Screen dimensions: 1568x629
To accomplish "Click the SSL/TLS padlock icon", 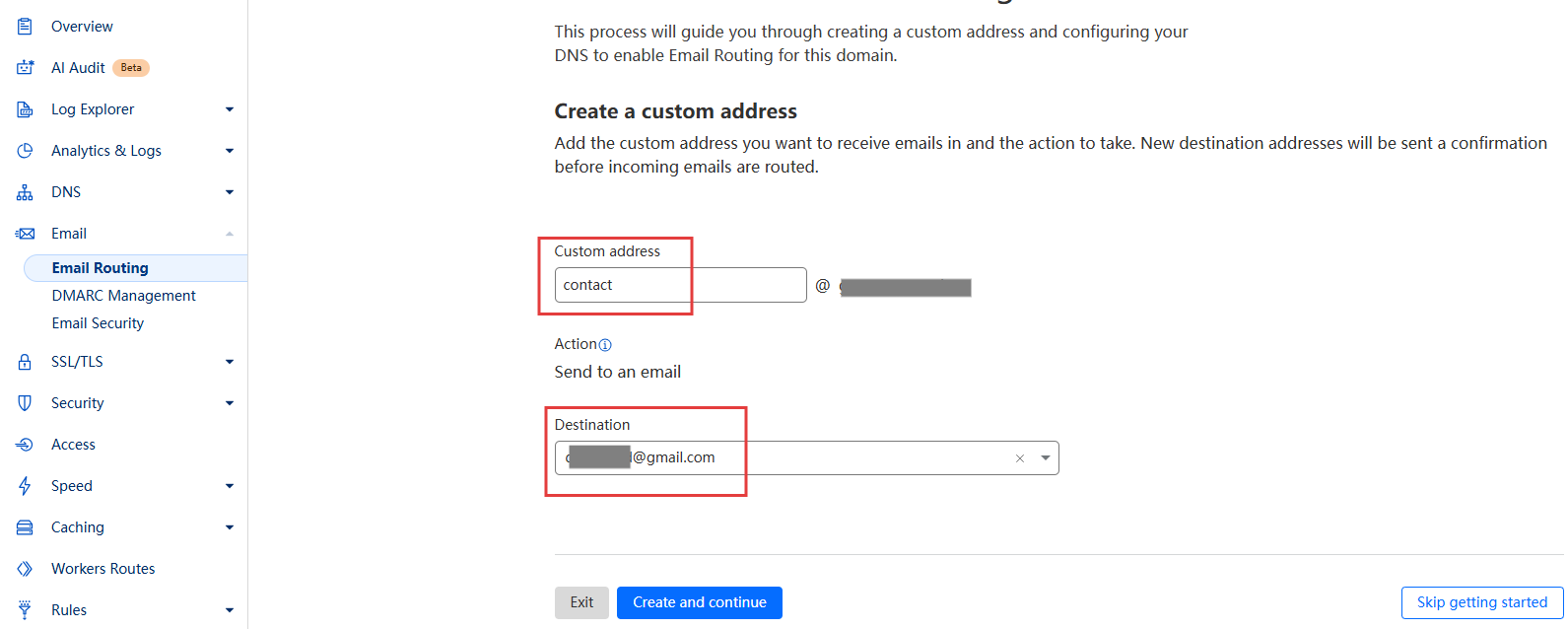I will point(25,362).
